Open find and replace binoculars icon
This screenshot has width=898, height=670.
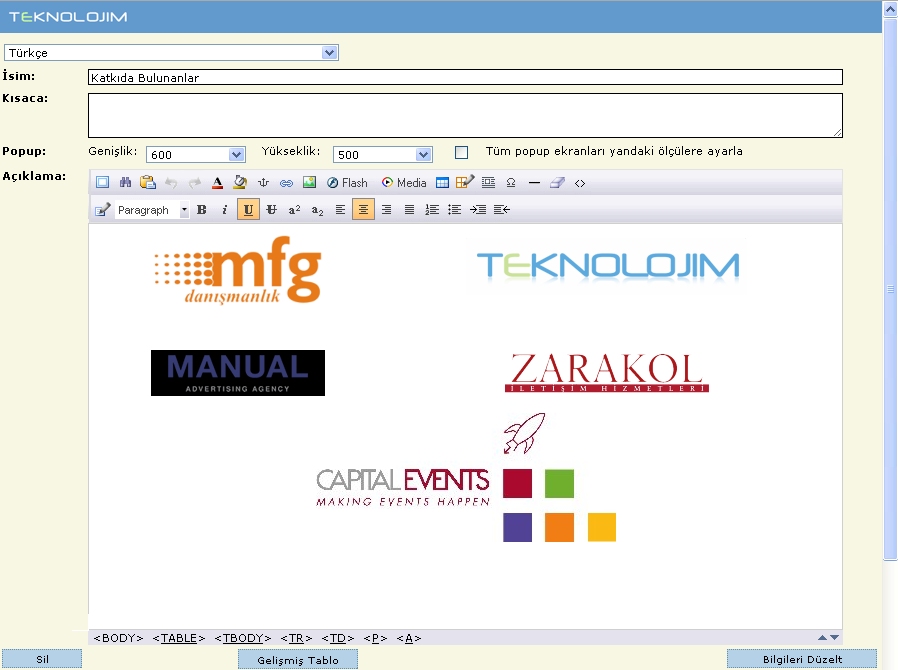[125, 183]
